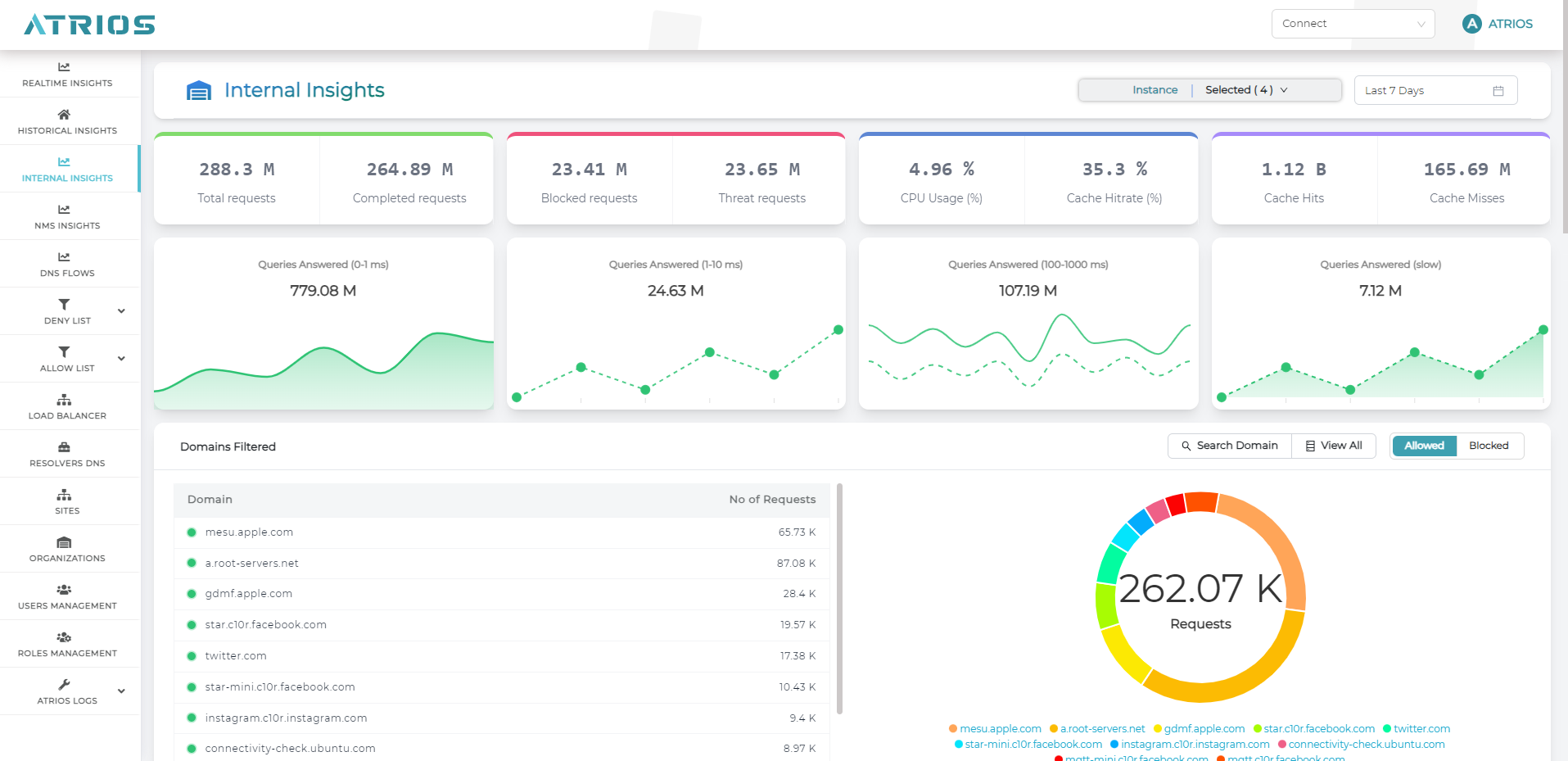Click the Organizations building icon
This screenshot has height=761, width=1568.
[x=64, y=542]
